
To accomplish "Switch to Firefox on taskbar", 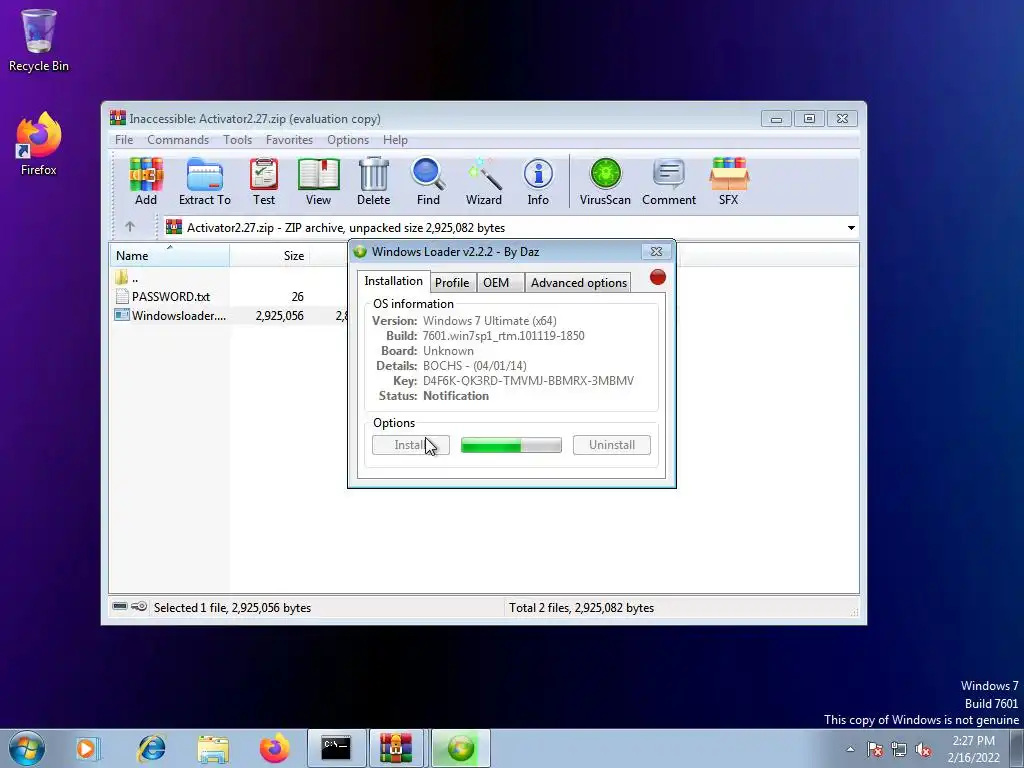I will point(274,748).
